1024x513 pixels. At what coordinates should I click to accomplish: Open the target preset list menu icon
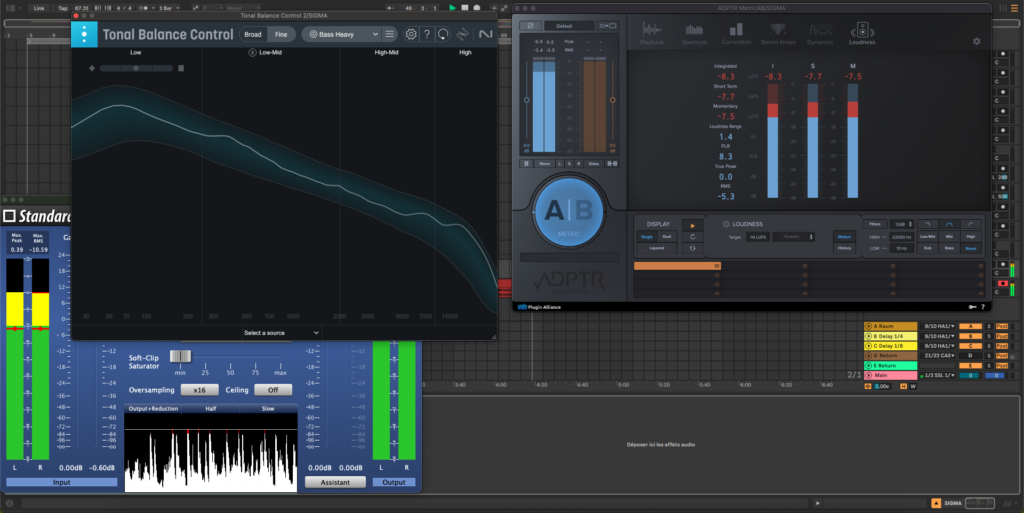(x=389, y=34)
